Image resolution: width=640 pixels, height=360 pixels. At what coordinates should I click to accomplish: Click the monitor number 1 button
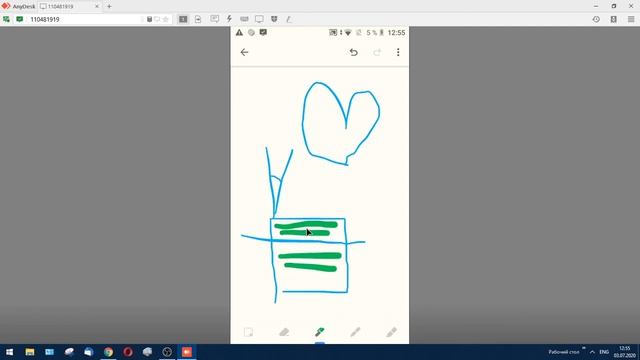coord(183,19)
